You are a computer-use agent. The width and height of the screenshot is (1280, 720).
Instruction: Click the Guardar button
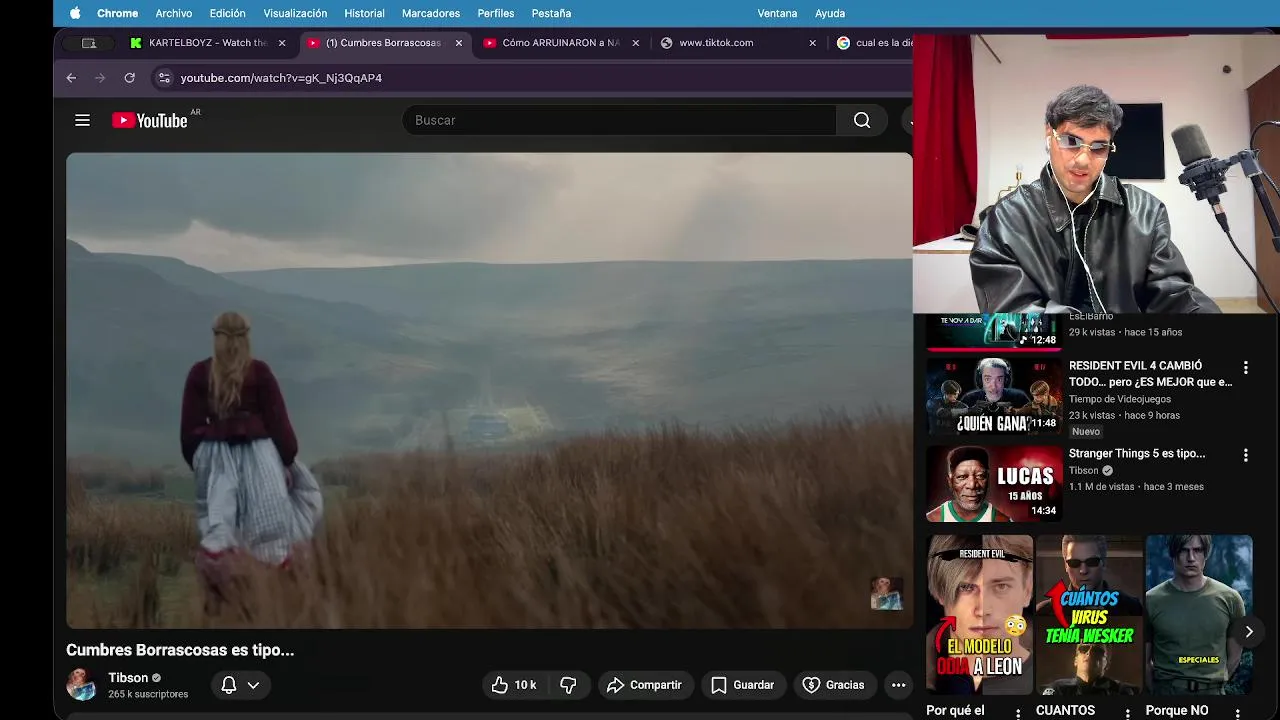(742, 685)
